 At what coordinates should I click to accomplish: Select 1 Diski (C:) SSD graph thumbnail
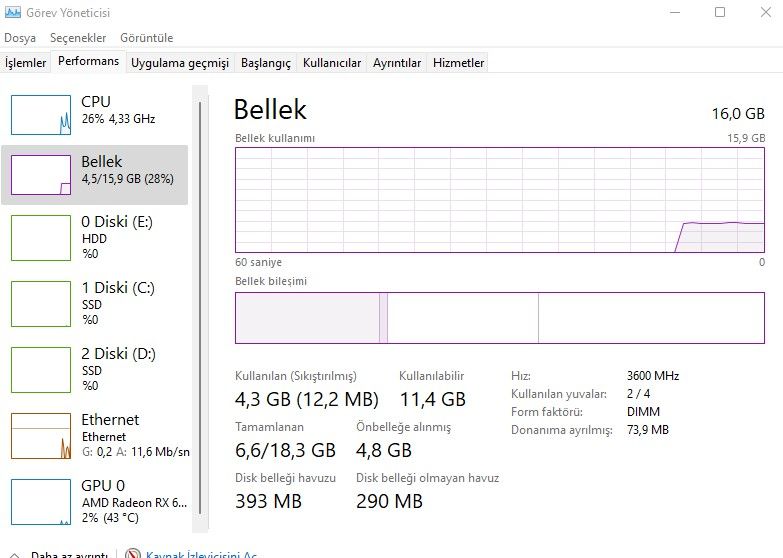click(x=41, y=303)
